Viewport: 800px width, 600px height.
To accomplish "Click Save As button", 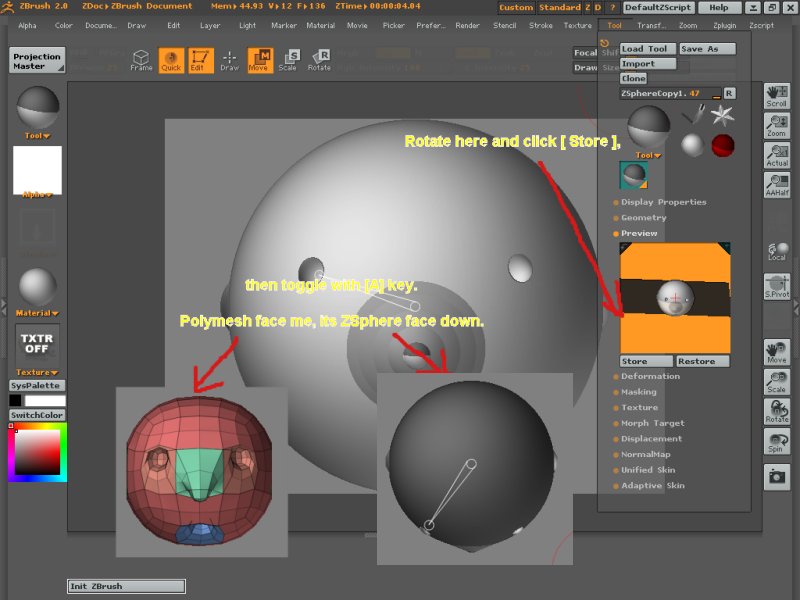I will coord(707,49).
